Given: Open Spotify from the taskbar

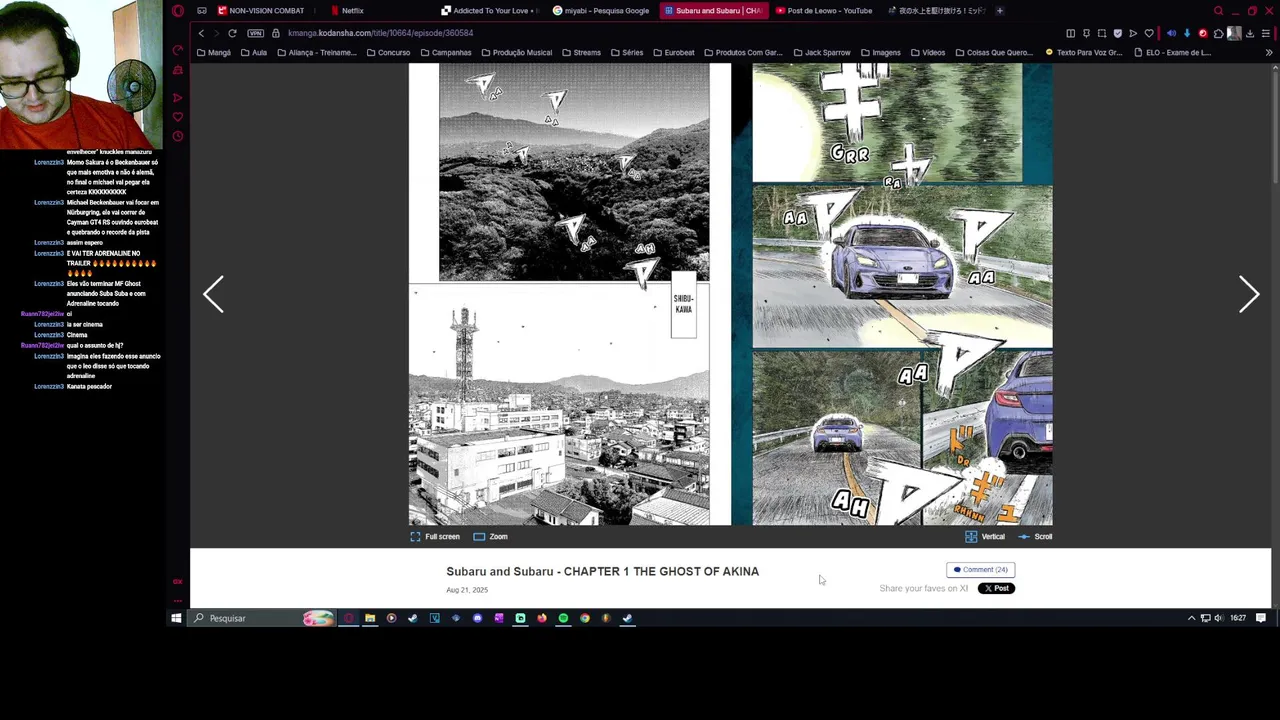Looking at the screenshot, I should [x=563, y=618].
